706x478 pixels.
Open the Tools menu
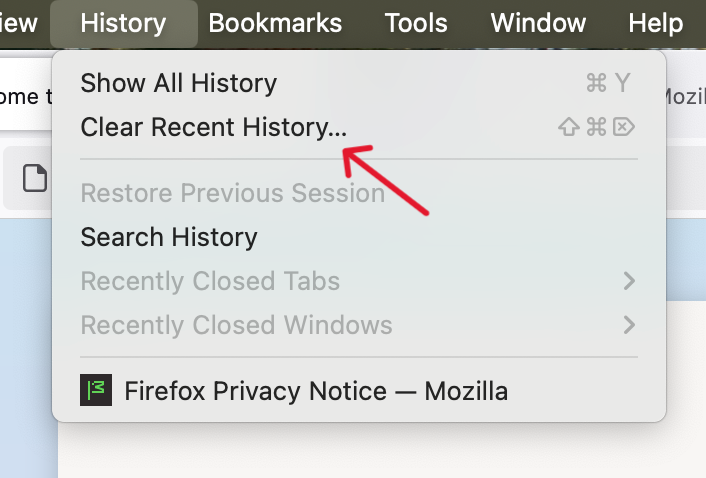pyautogui.click(x=416, y=23)
